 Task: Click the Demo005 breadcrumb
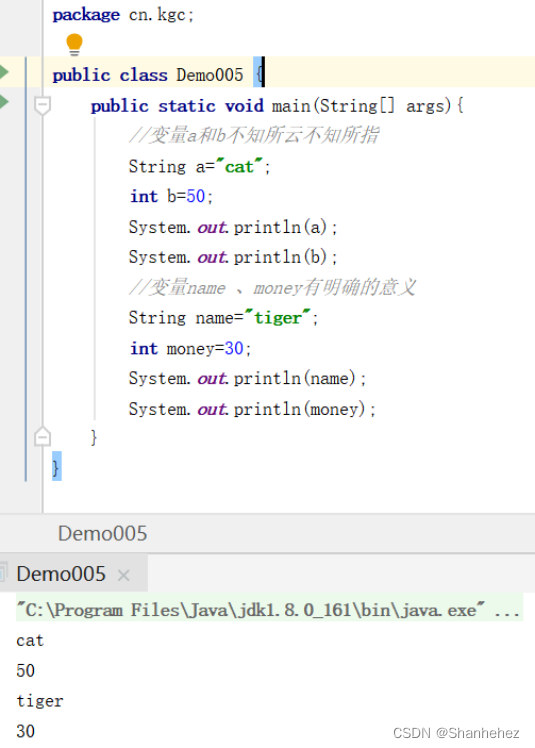pyautogui.click(x=103, y=533)
